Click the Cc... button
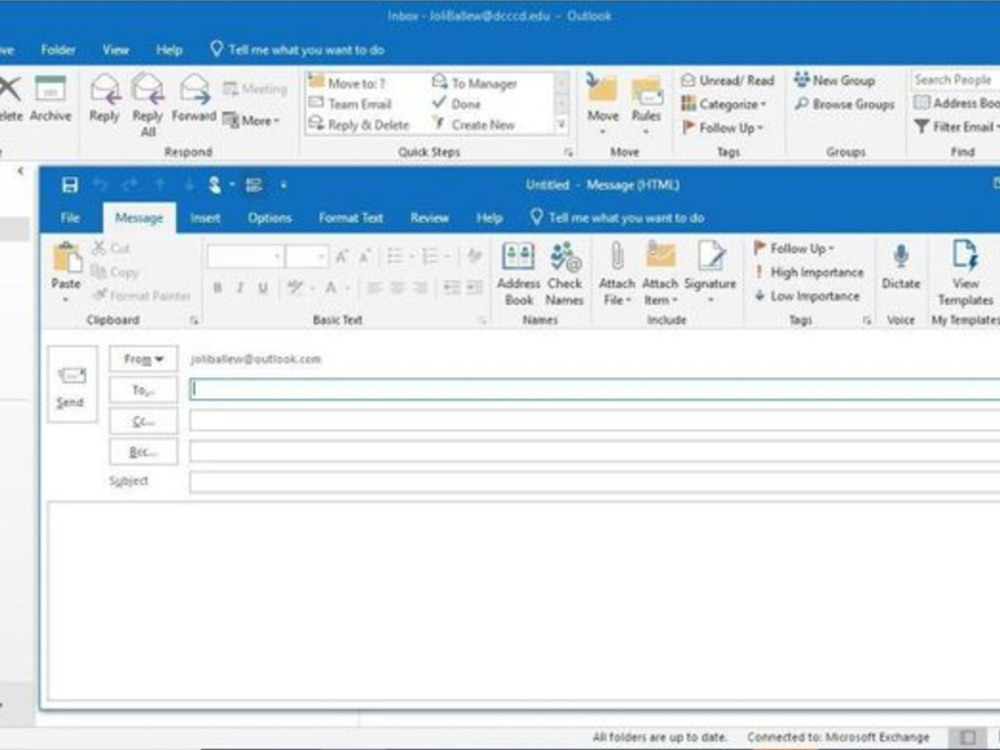 click(143, 421)
